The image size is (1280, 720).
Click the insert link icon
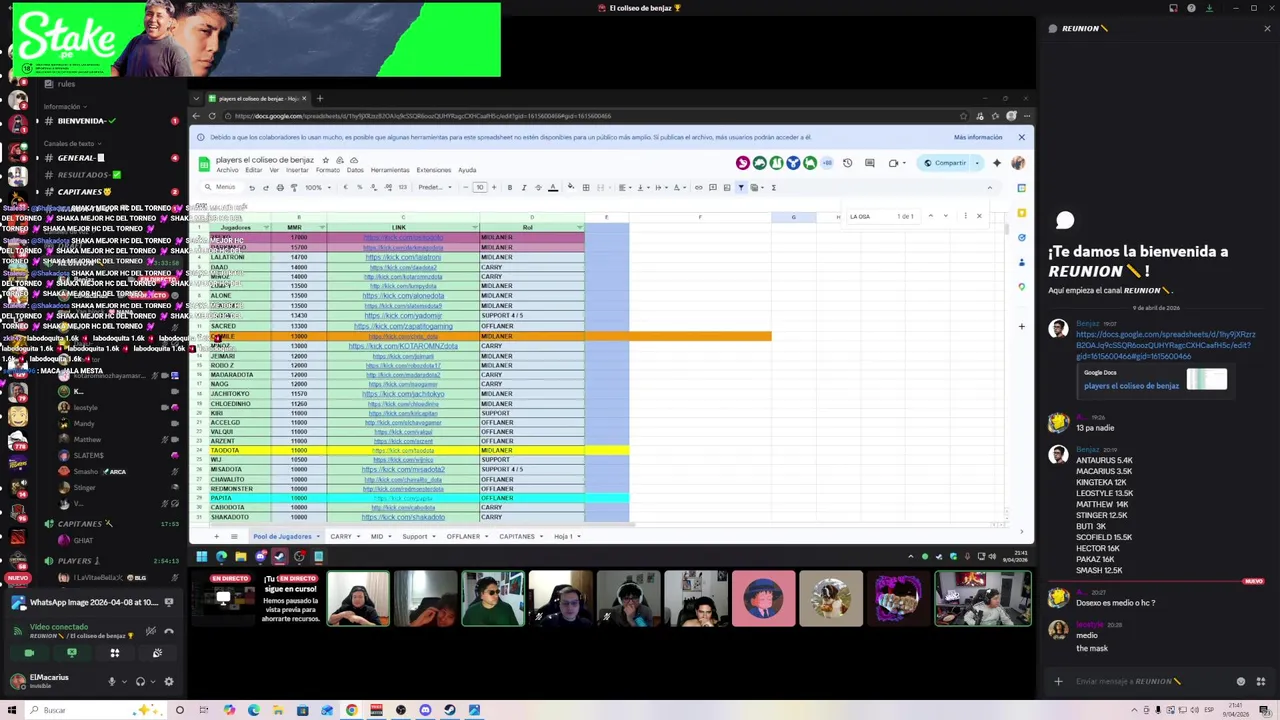[698, 187]
